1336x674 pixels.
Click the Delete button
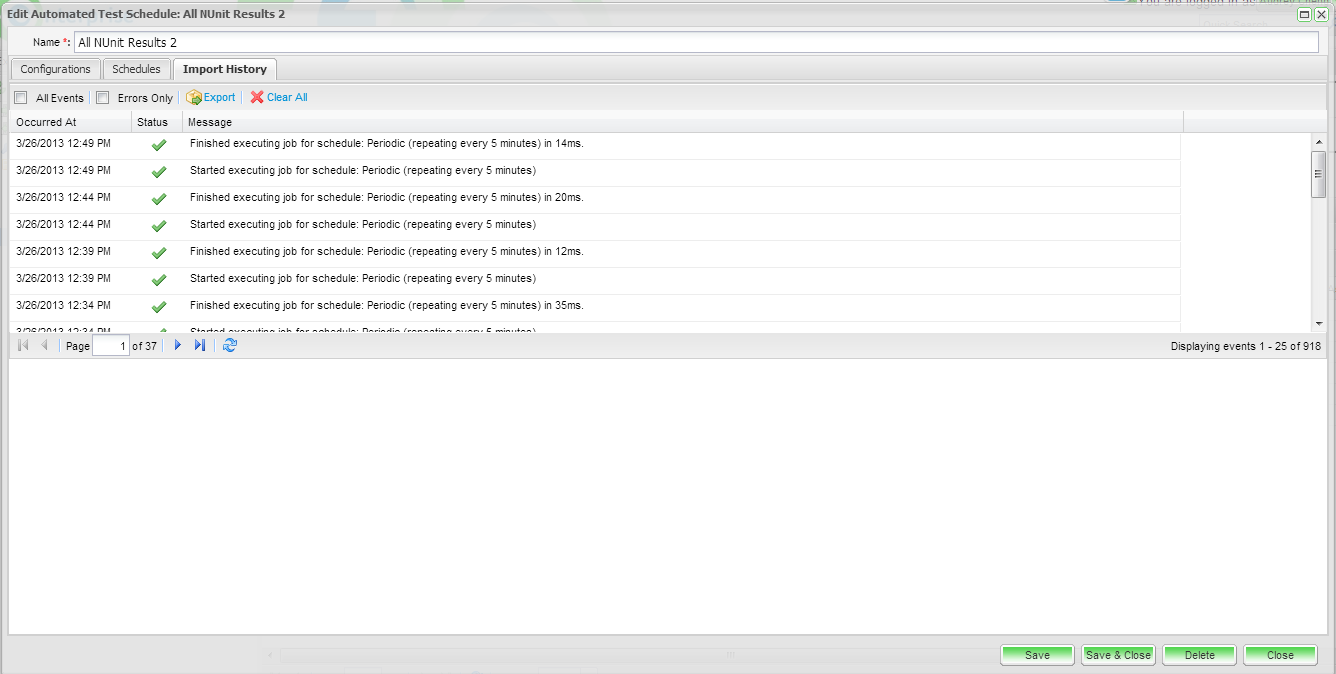click(1199, 655)
